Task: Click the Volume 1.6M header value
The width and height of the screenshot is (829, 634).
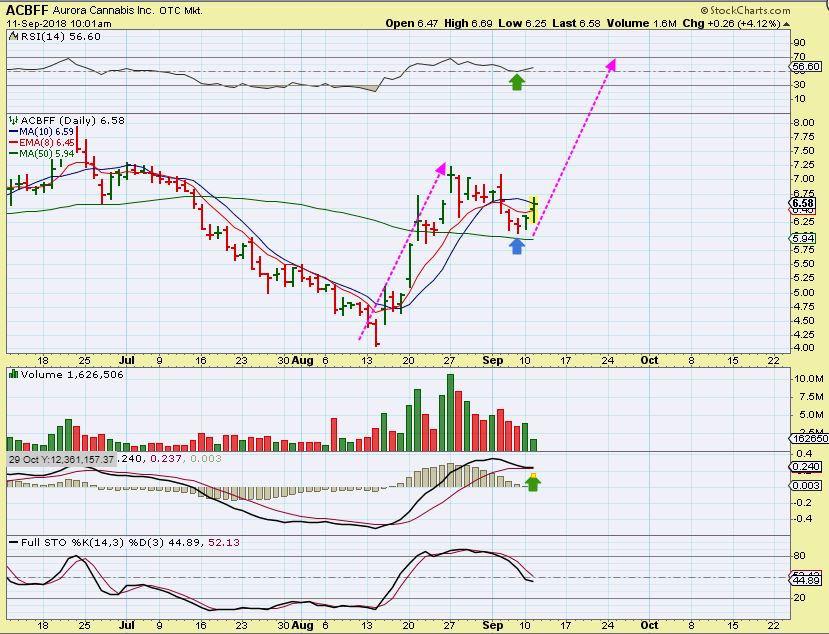Action: [641, 23]
